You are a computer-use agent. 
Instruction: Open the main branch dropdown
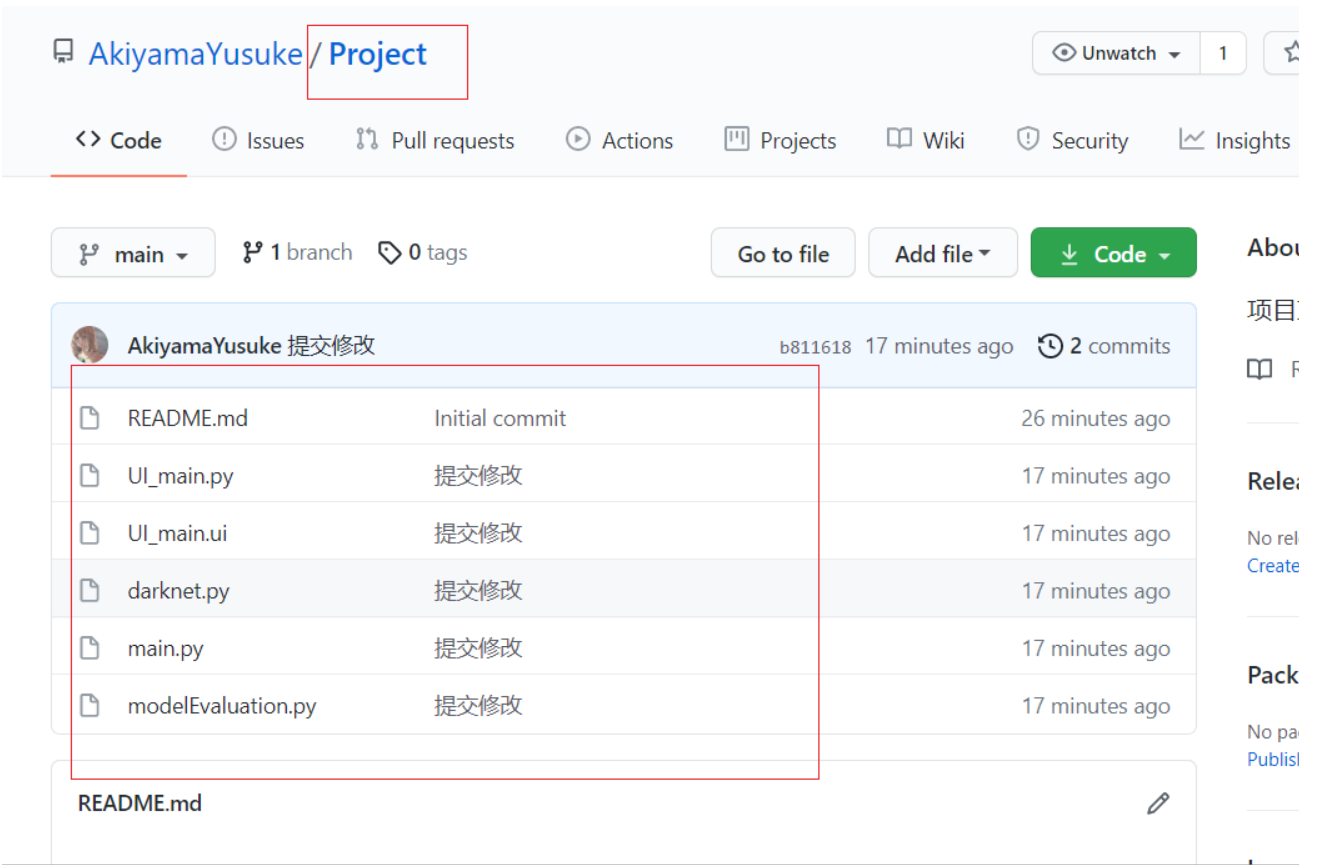tap(133, 253)
